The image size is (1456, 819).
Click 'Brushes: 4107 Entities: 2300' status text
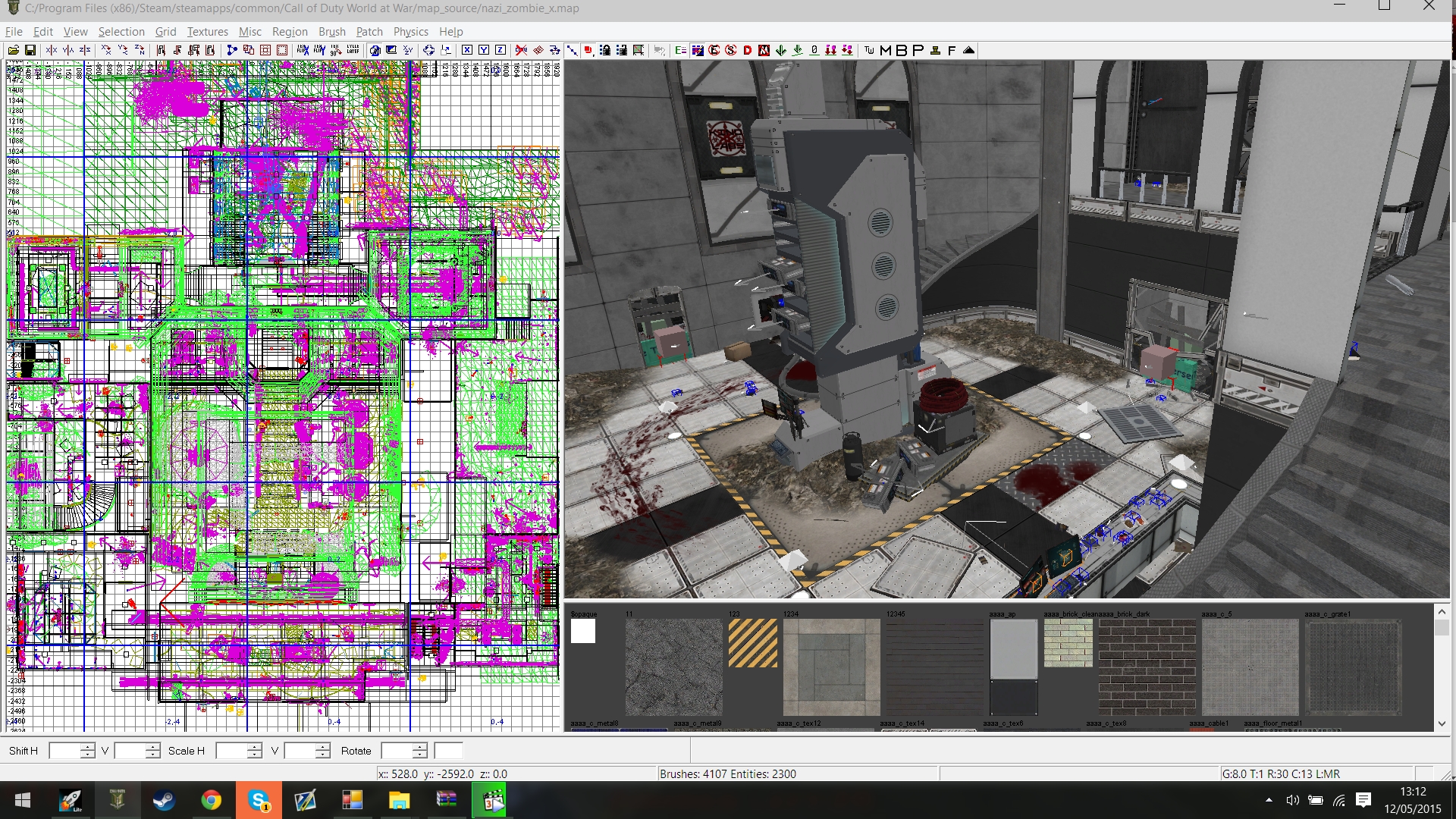(x=728, y=773)
